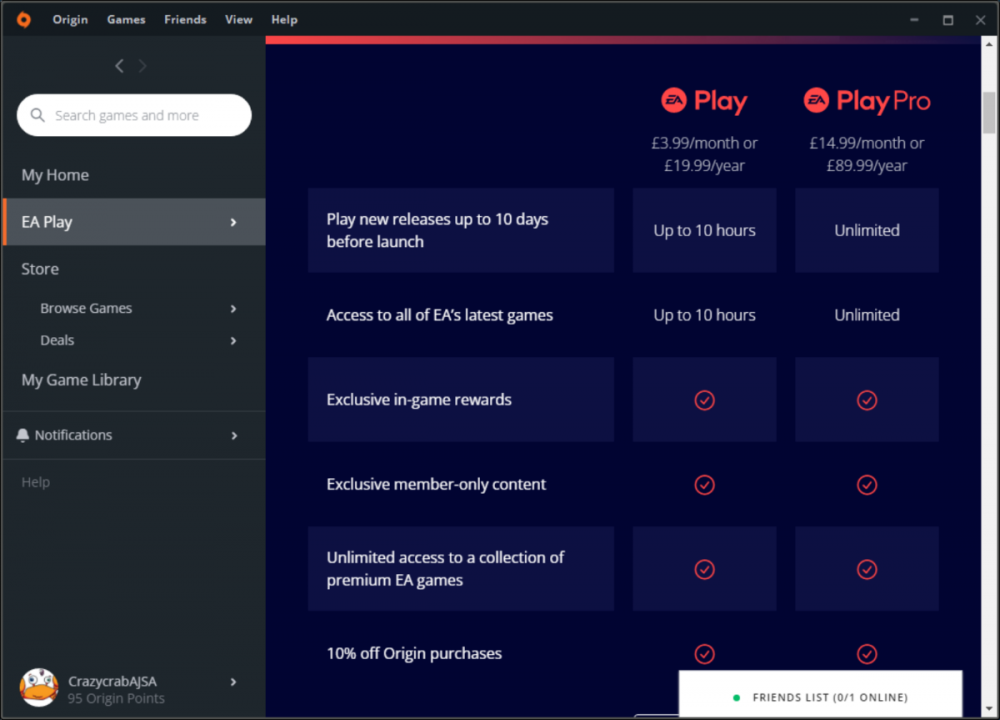The width and height of the screenshot is (1000, 720).
Task: Open Browse Games
Action: click(x=86, y=309)
